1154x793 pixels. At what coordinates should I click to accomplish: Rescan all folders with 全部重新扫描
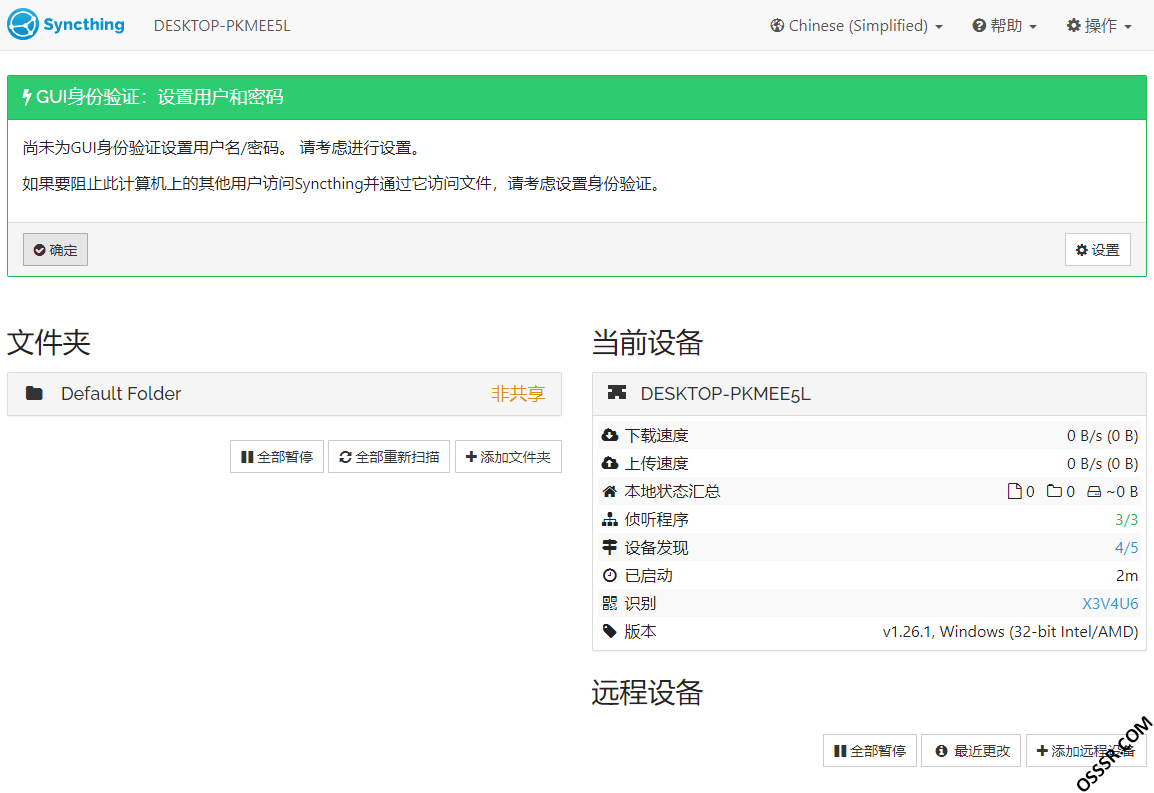389,457
